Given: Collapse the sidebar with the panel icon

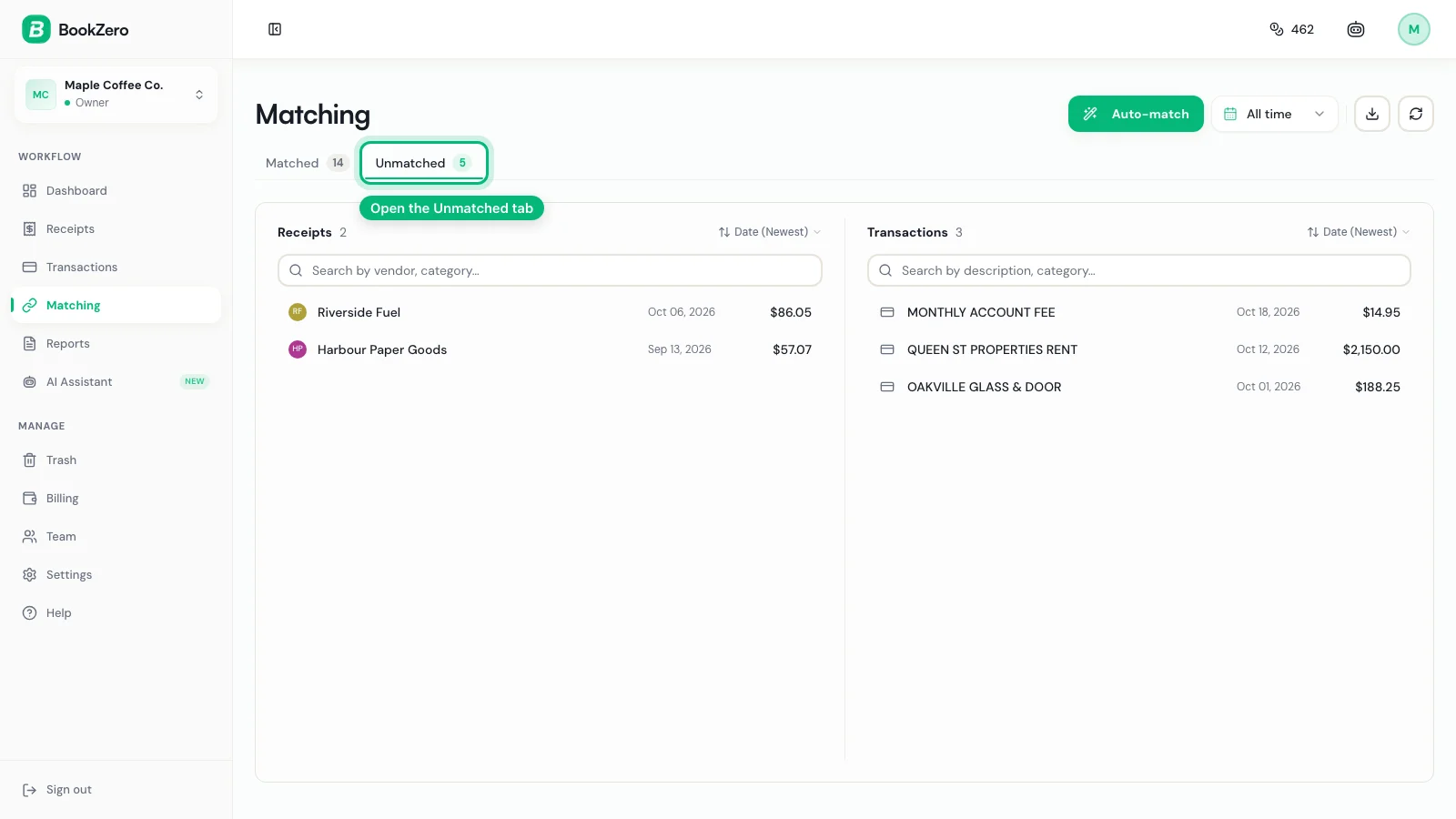Looking at the screenshot, I should point(275,29).
